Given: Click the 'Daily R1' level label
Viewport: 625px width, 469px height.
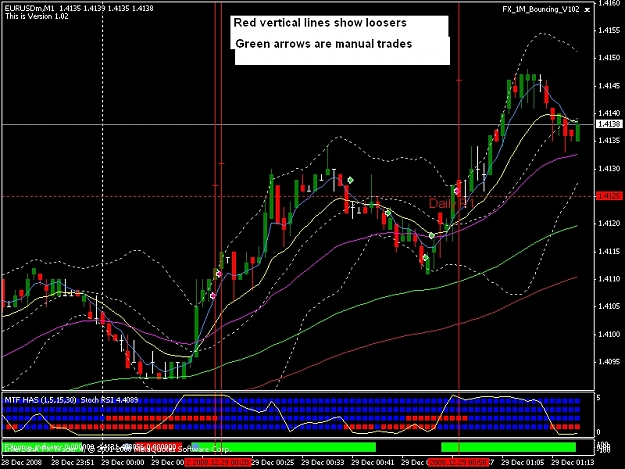Looking at the screenshot, I should [451, 204].
